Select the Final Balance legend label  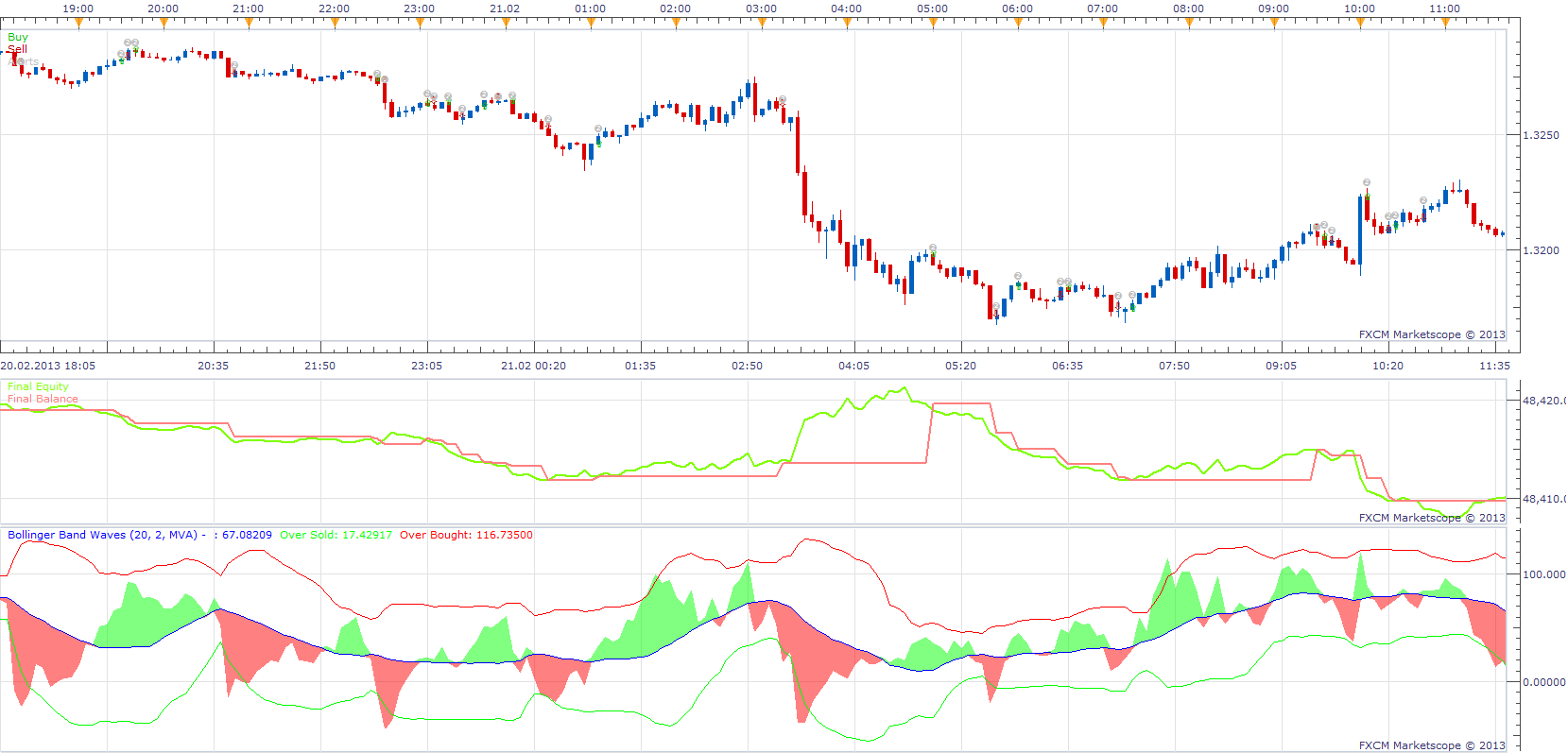[x=43, y=399]
